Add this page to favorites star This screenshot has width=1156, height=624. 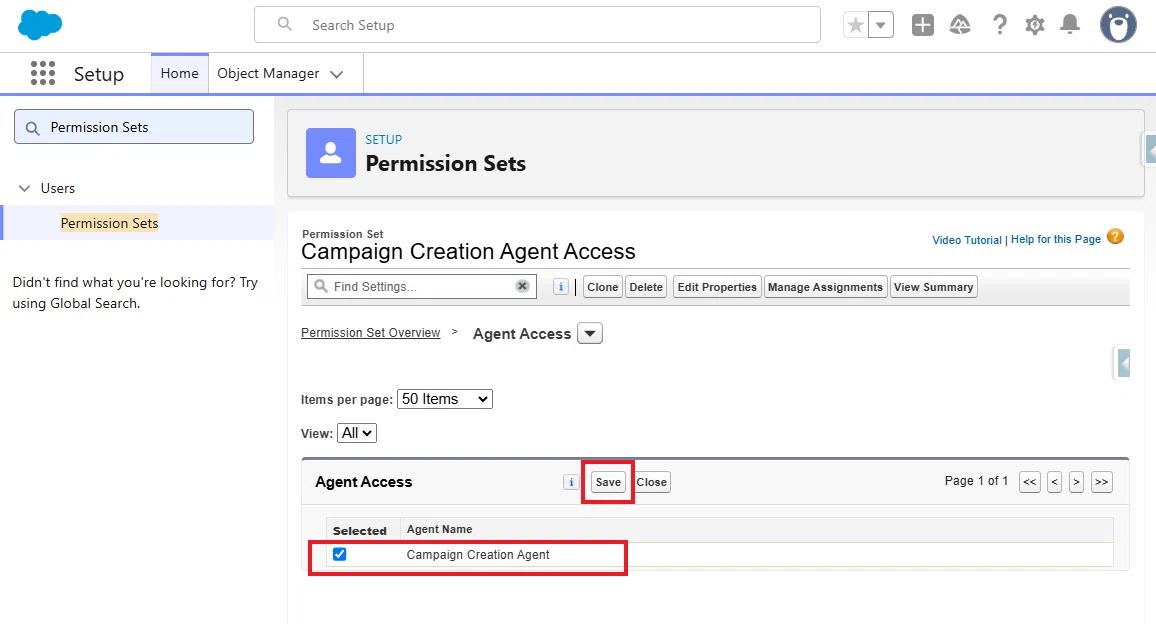coord(855,25)
